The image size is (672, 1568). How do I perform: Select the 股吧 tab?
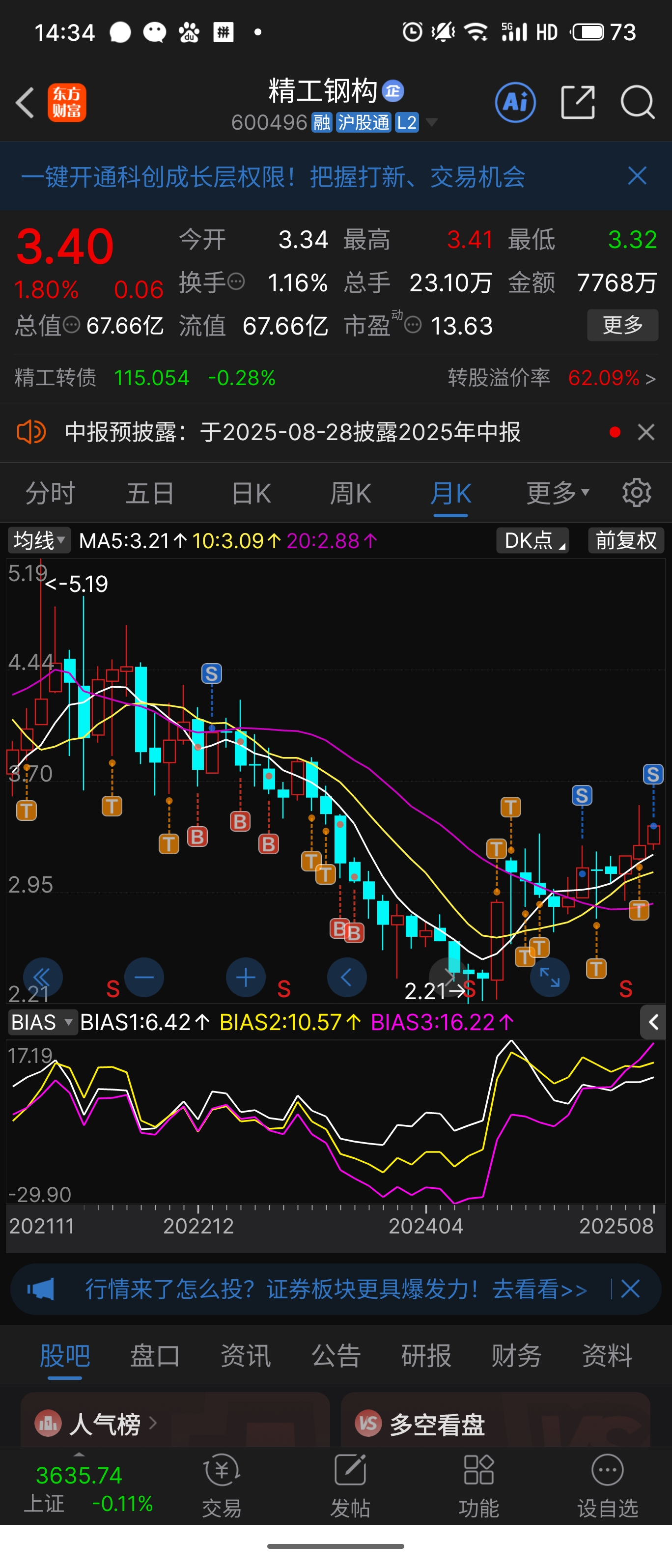click(64, 1356)
